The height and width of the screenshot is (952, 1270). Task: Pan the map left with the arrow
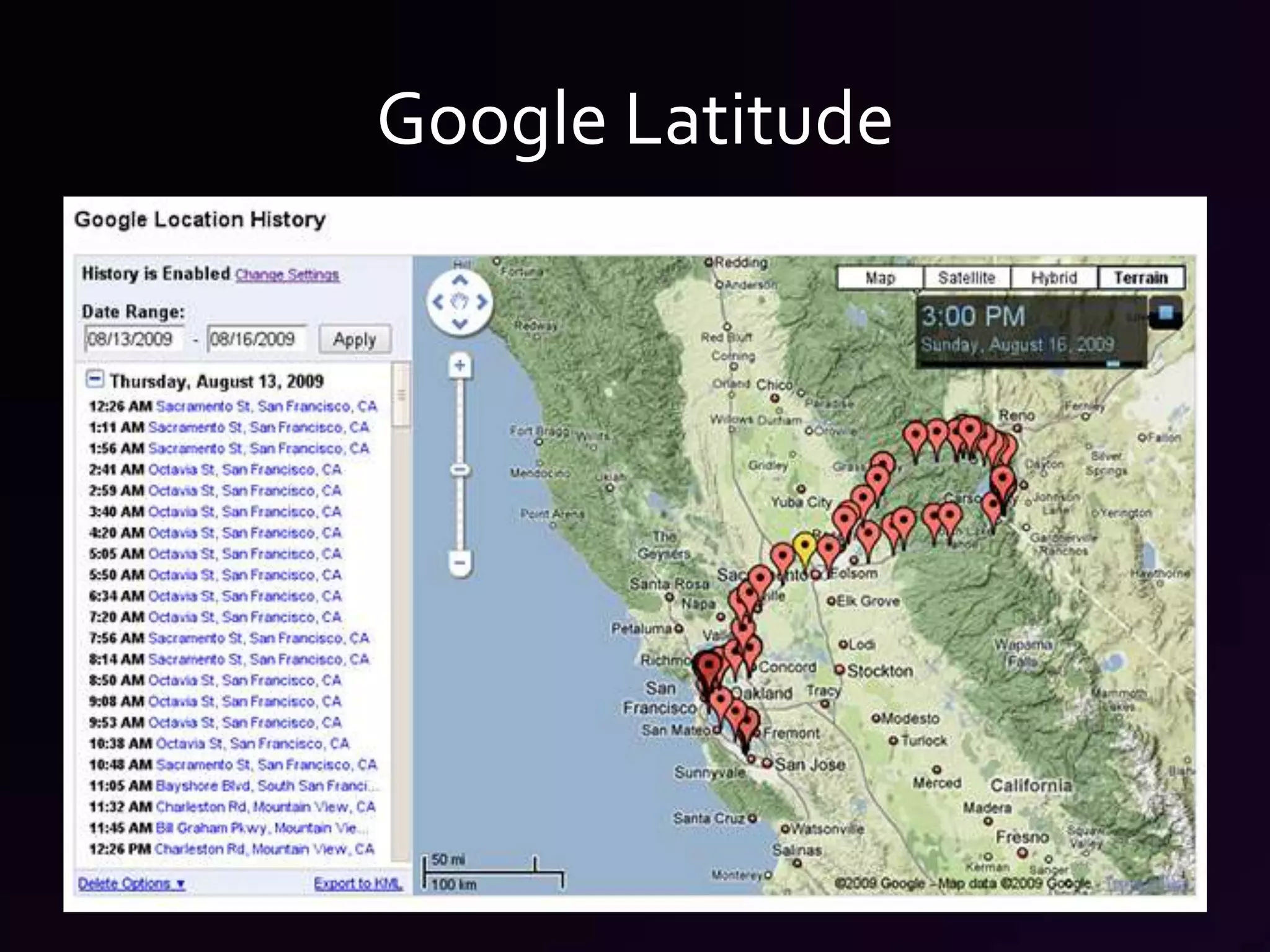438,302
